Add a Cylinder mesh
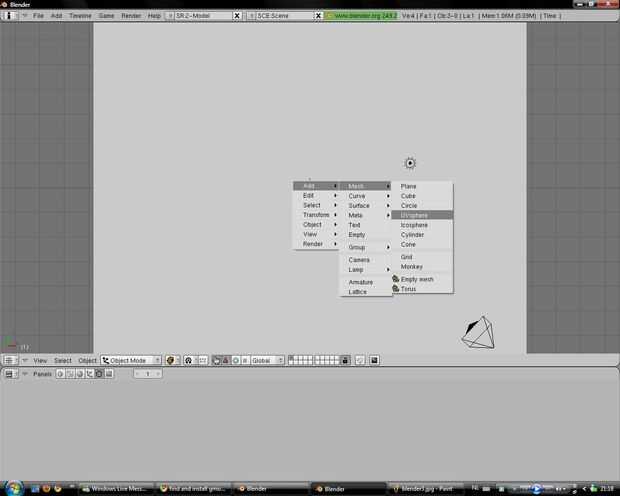 coord(422,235)
